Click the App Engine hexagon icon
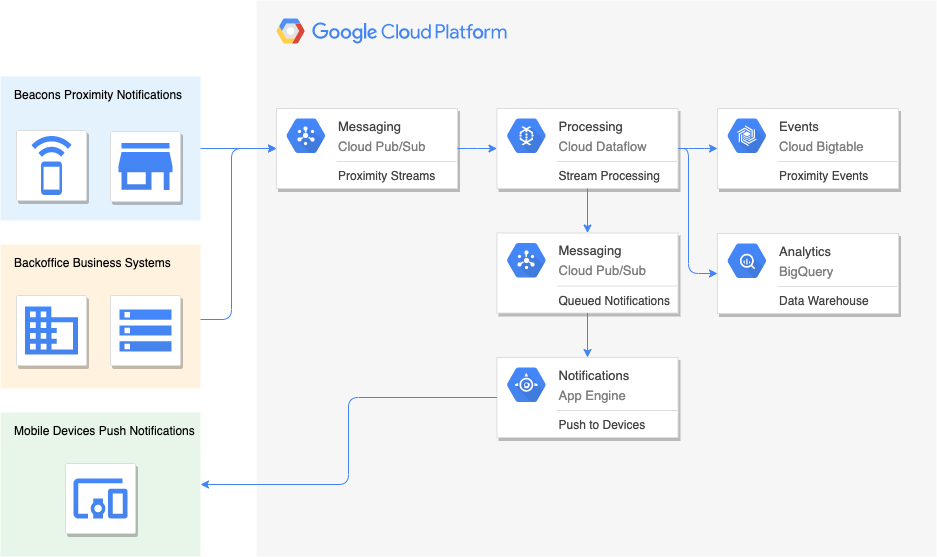The height and width of the screenshot is (557, 937). point(526,385)
